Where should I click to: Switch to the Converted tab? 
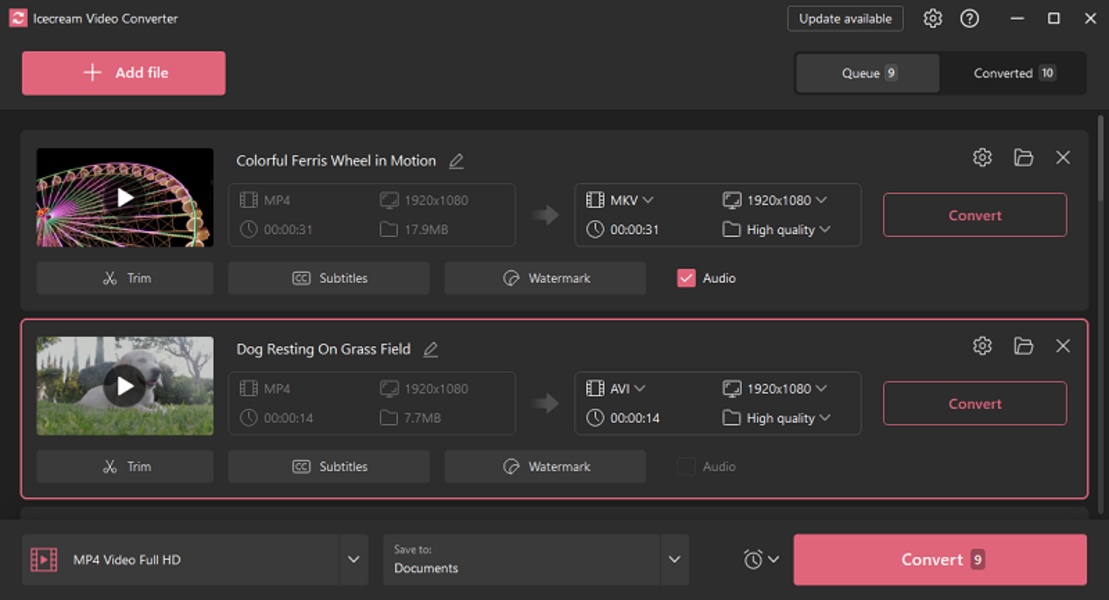pyautogui.click(x=1013, y=73)
